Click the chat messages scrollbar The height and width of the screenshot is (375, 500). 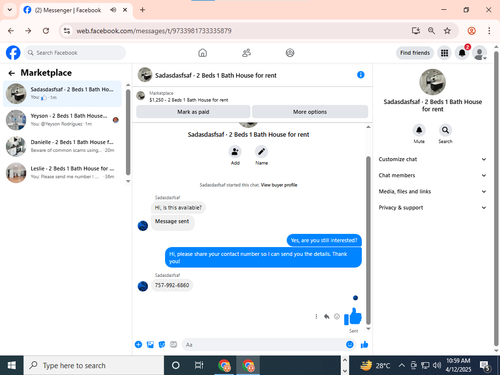[368, 240]
